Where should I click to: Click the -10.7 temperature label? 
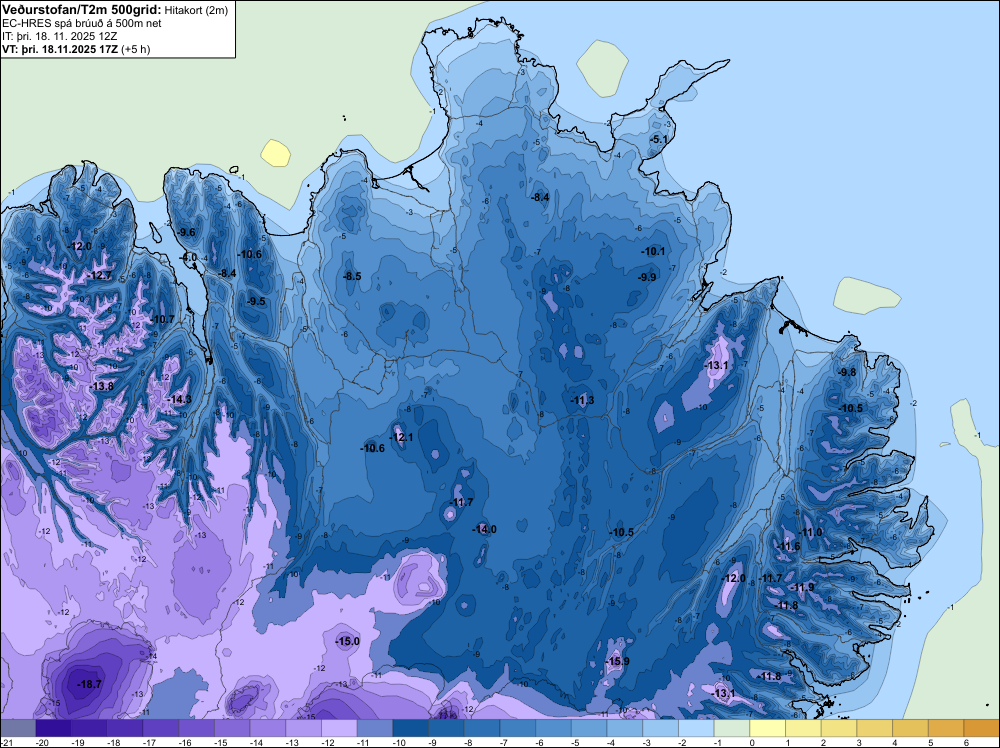162,319
